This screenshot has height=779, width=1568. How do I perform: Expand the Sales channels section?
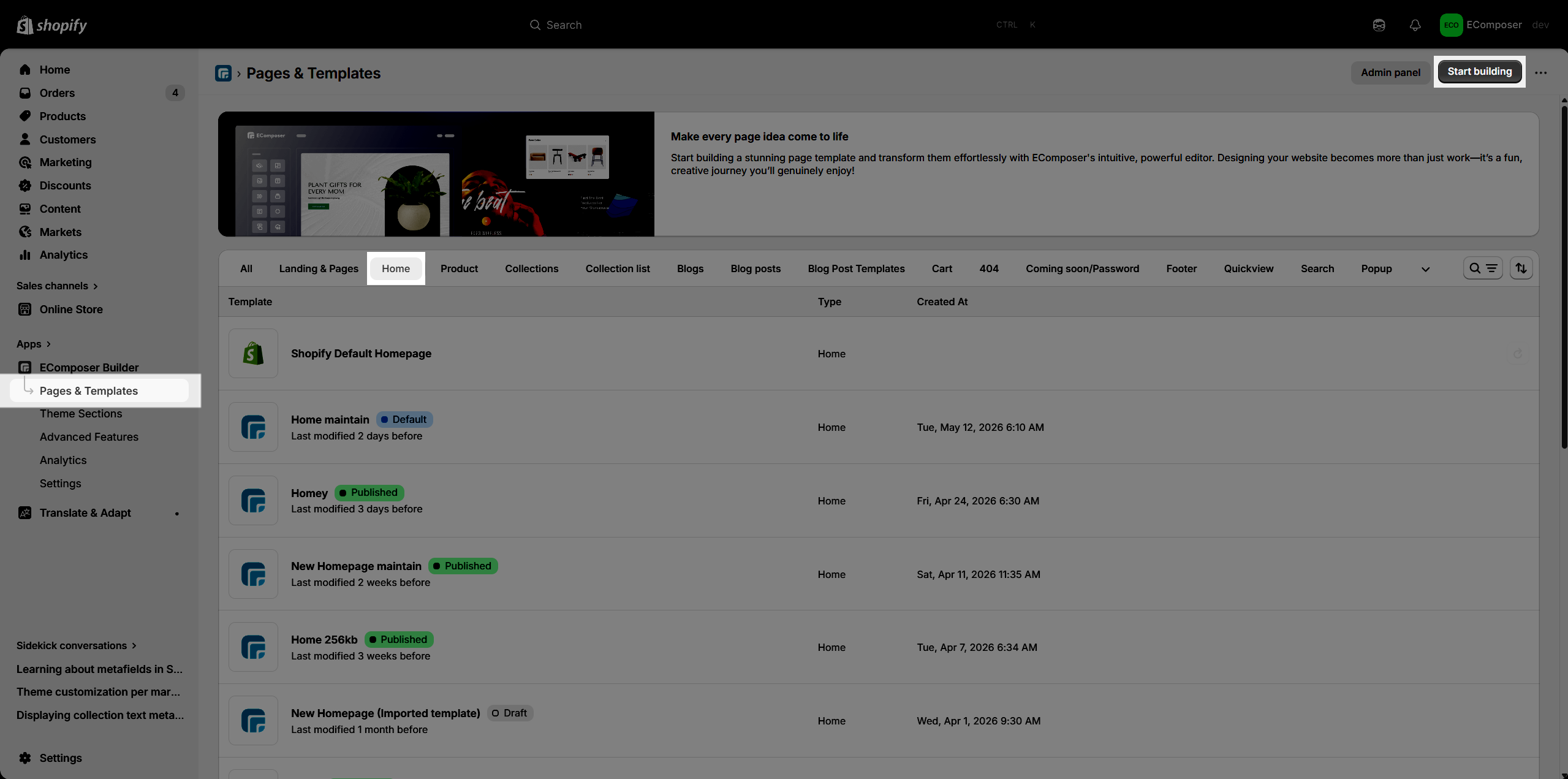coord(57,286)
